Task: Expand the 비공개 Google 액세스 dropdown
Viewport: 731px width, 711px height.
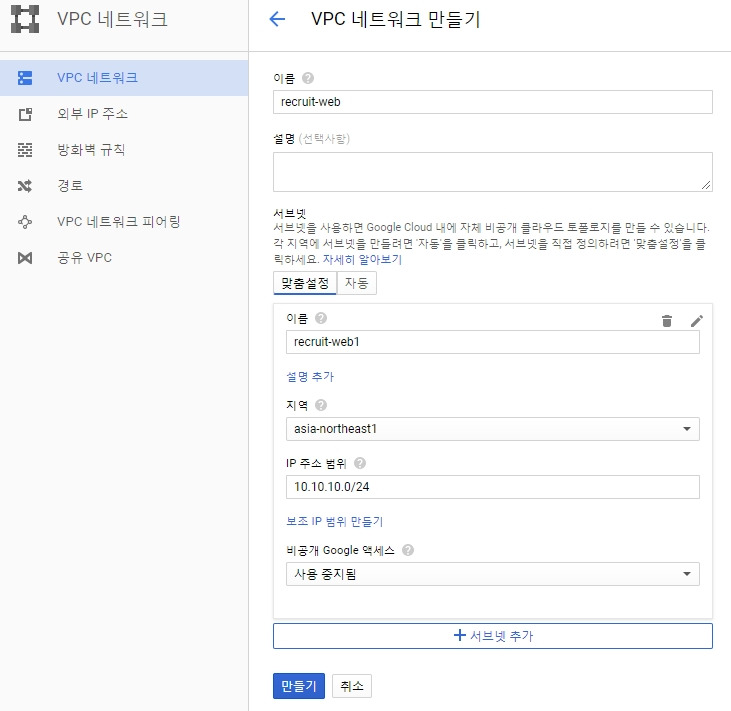Action: [493, 574]
